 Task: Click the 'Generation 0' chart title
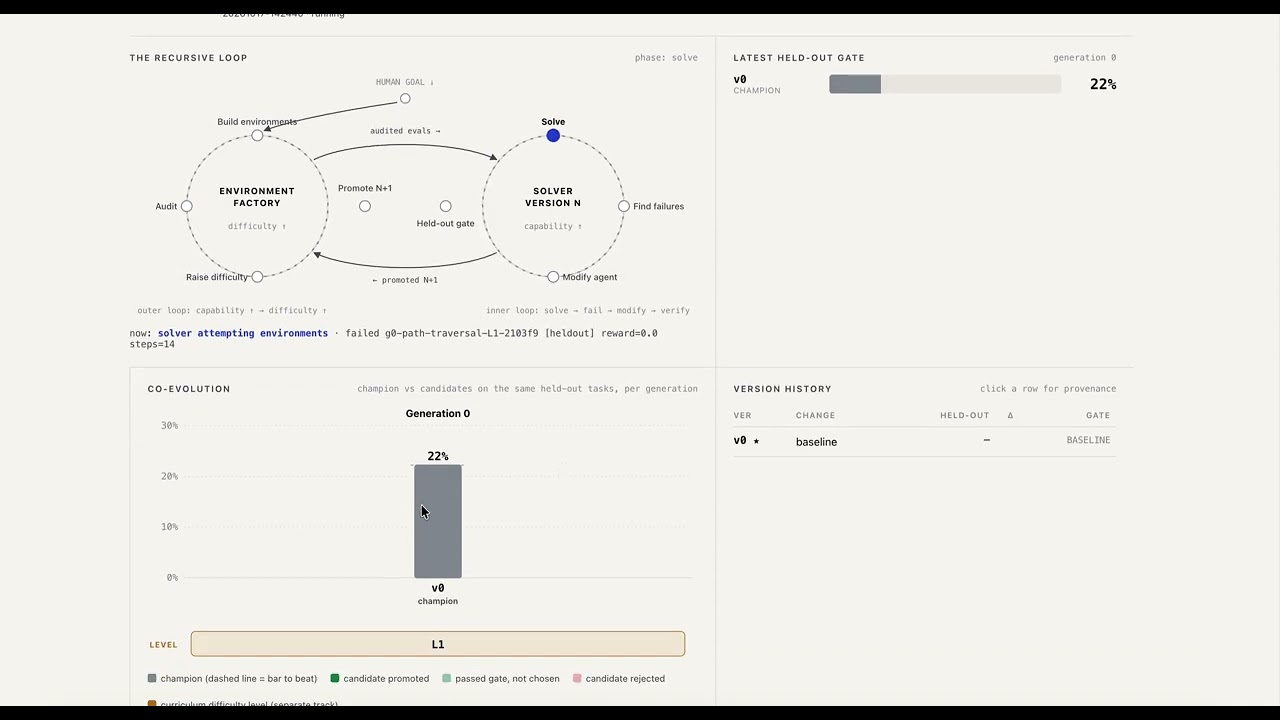tap(438, 413)
